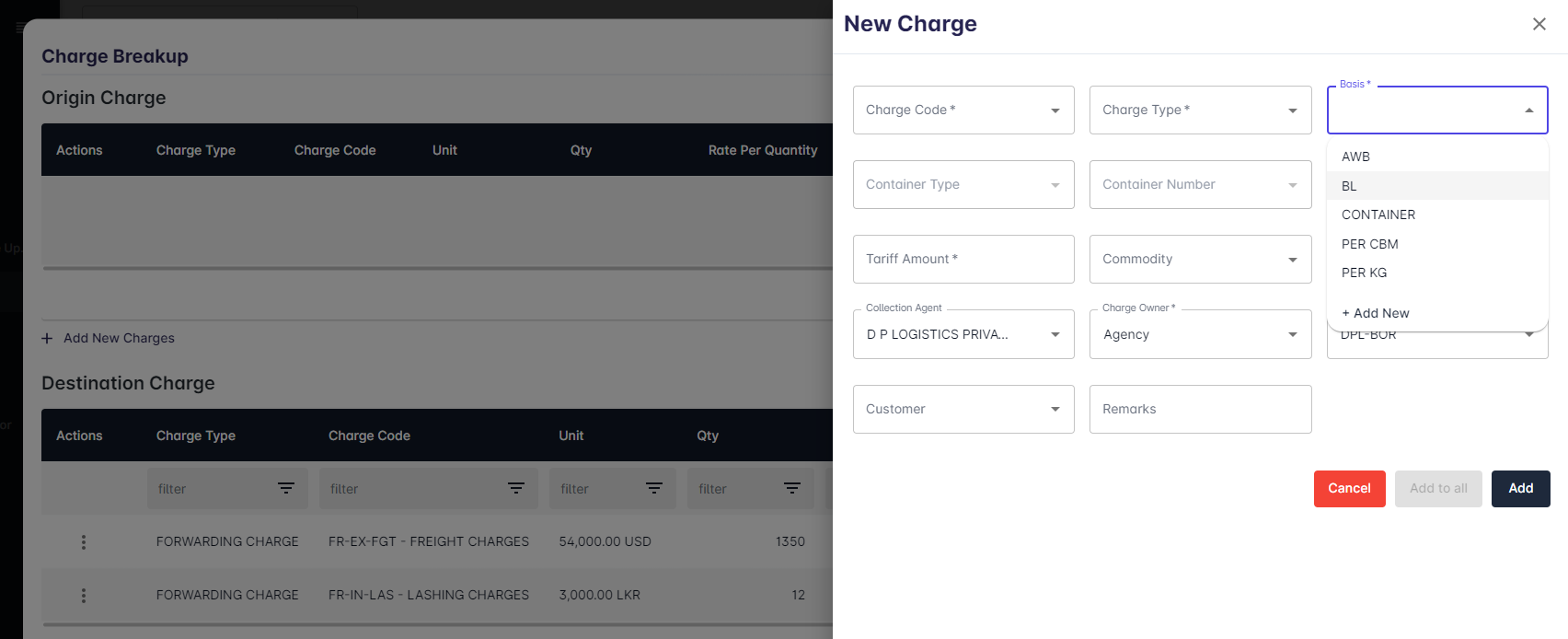Click filter icon in Unit column
The width and height of the screenshot is (1568, 639).
point(654,488)
